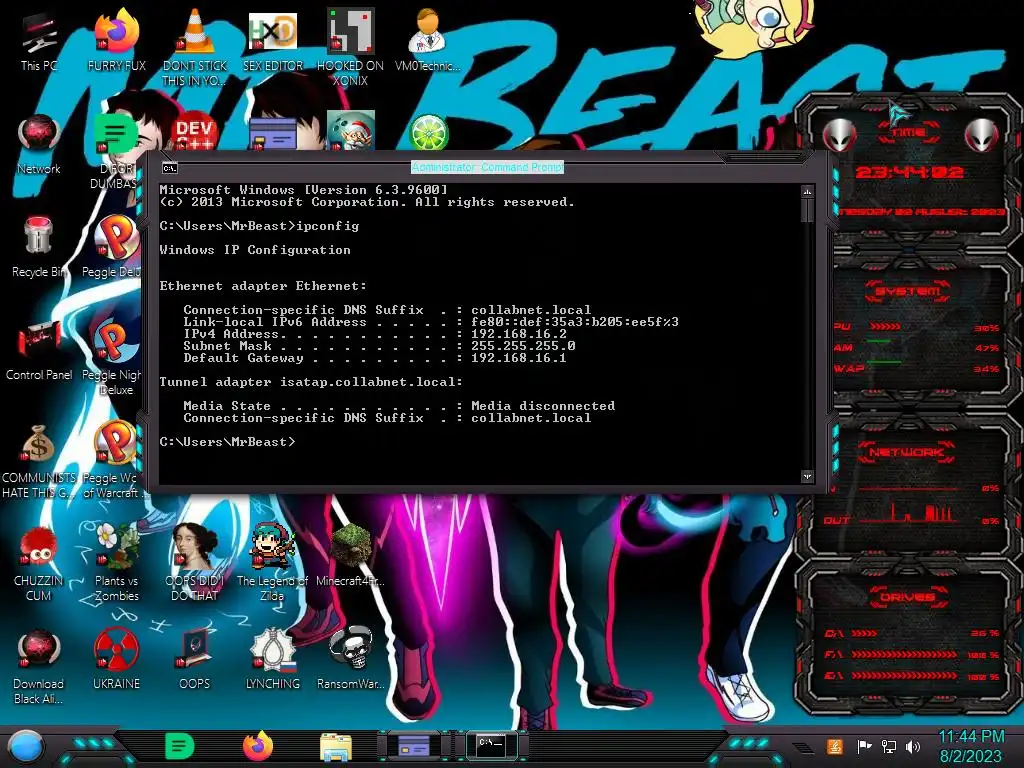Open the LimeWire lime desktop icon

[428, 133]
